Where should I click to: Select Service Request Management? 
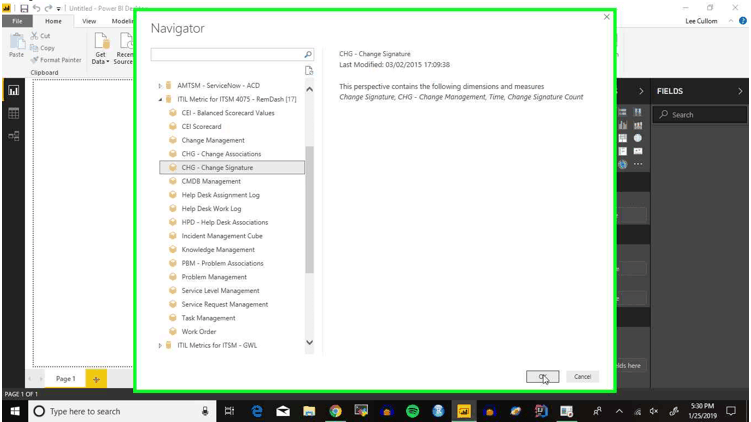coord(225,304)
